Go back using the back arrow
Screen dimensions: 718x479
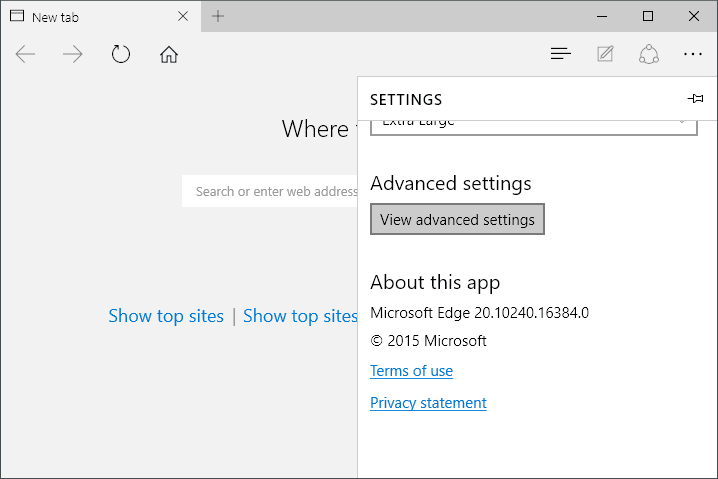click(x=25, y=54)
